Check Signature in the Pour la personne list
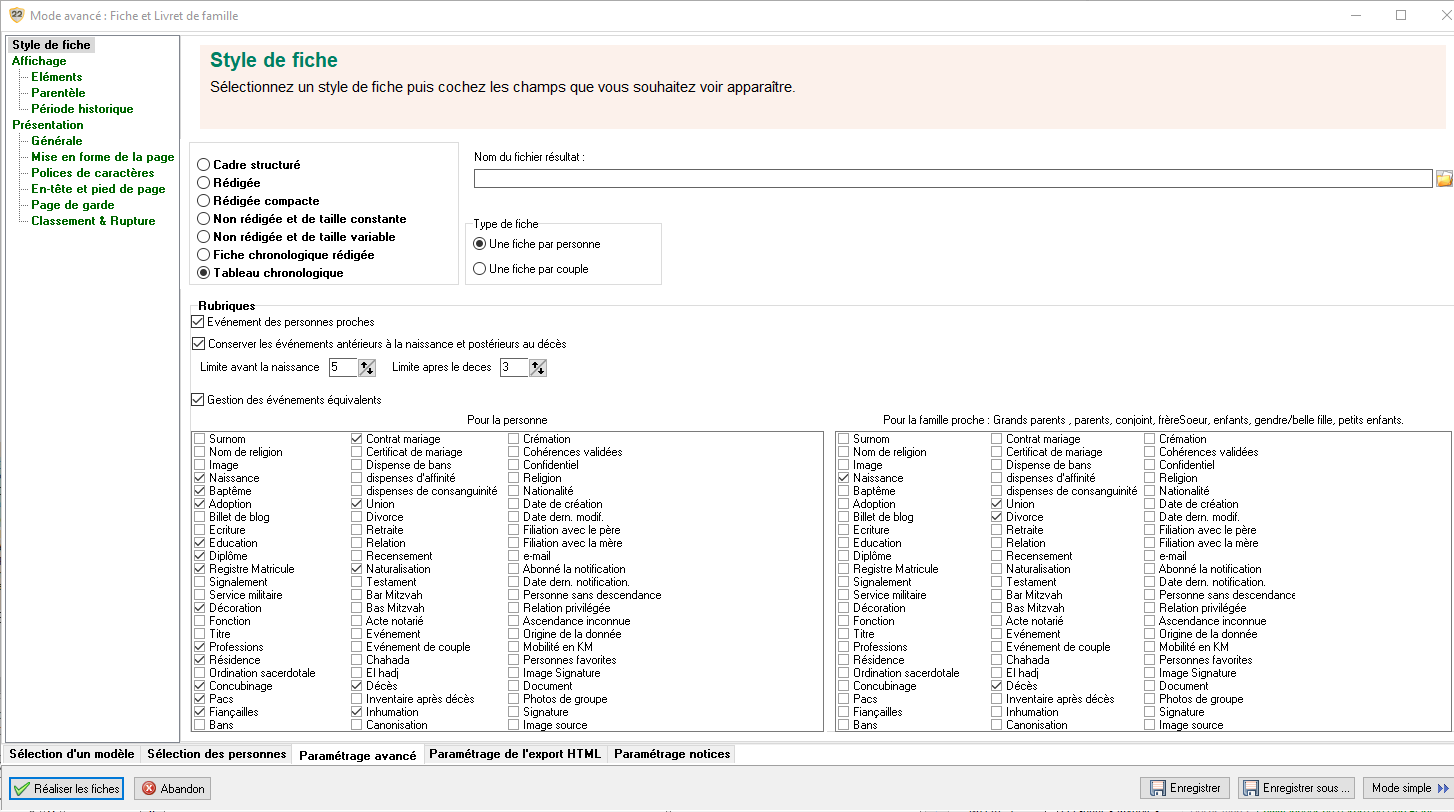The height and width of the screenshot is (812, 1454). pos(514,712)
